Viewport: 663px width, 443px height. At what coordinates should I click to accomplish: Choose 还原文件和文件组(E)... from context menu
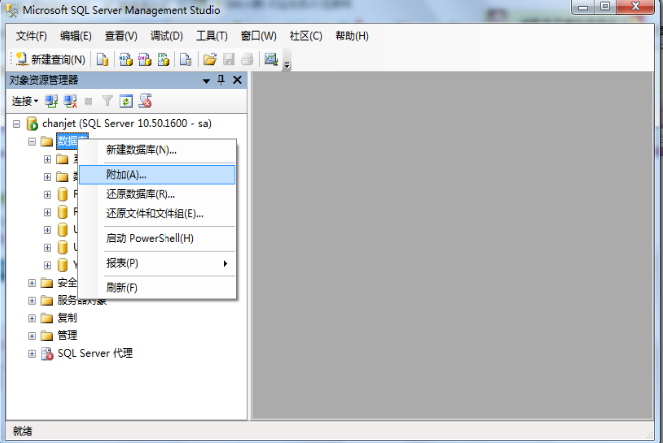coord(157,214)
